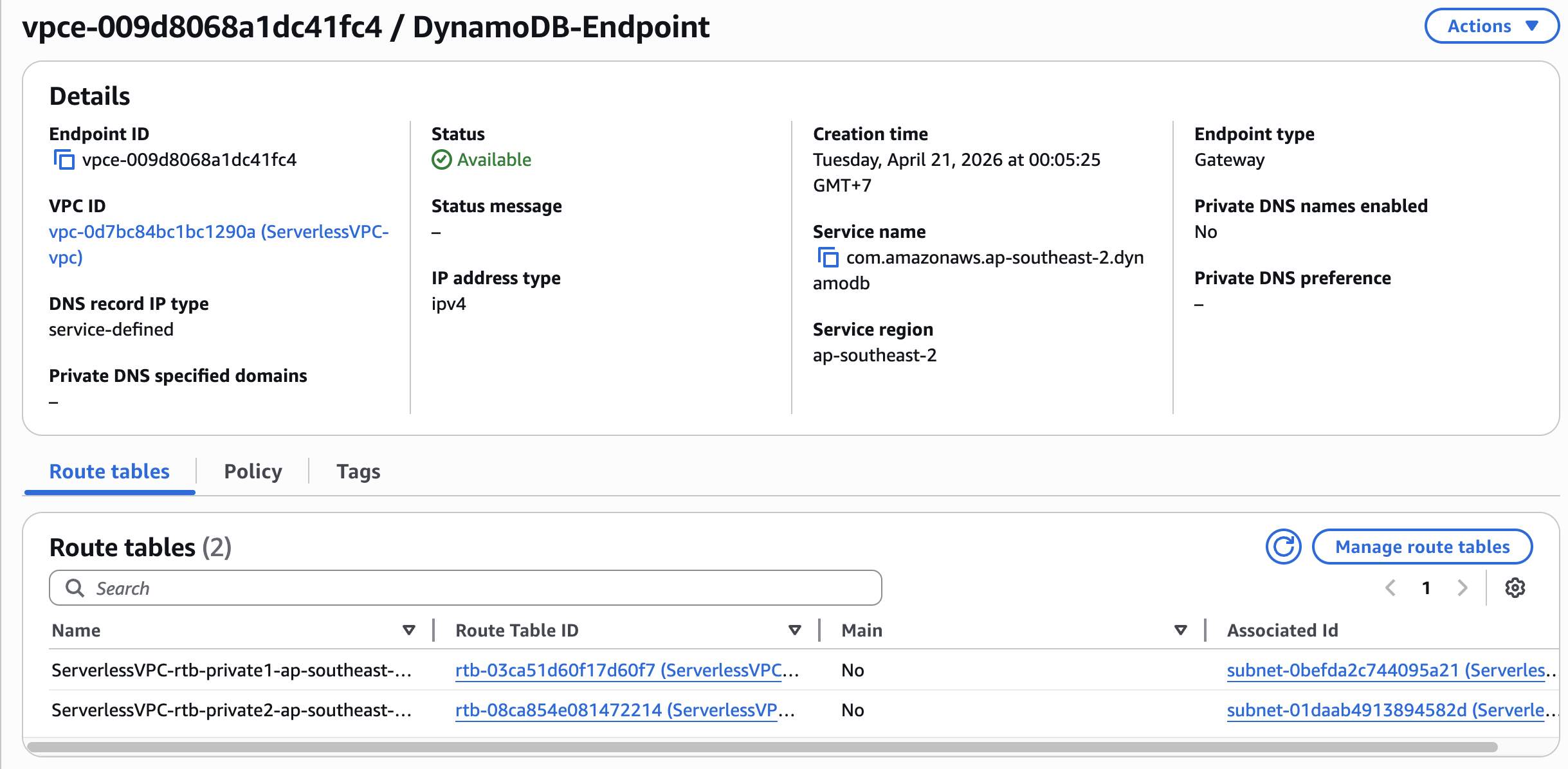Copy the DynamoDB service name
Screen dimensions: 1568x769
click(829, 258)
